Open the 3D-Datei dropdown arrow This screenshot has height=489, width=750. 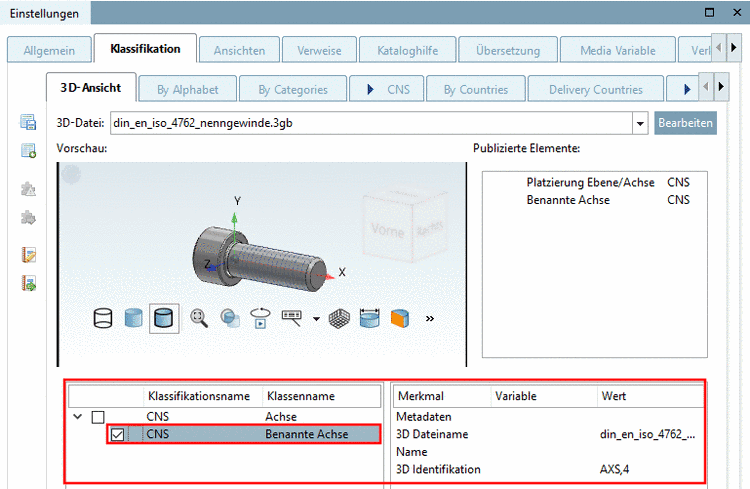640,123
